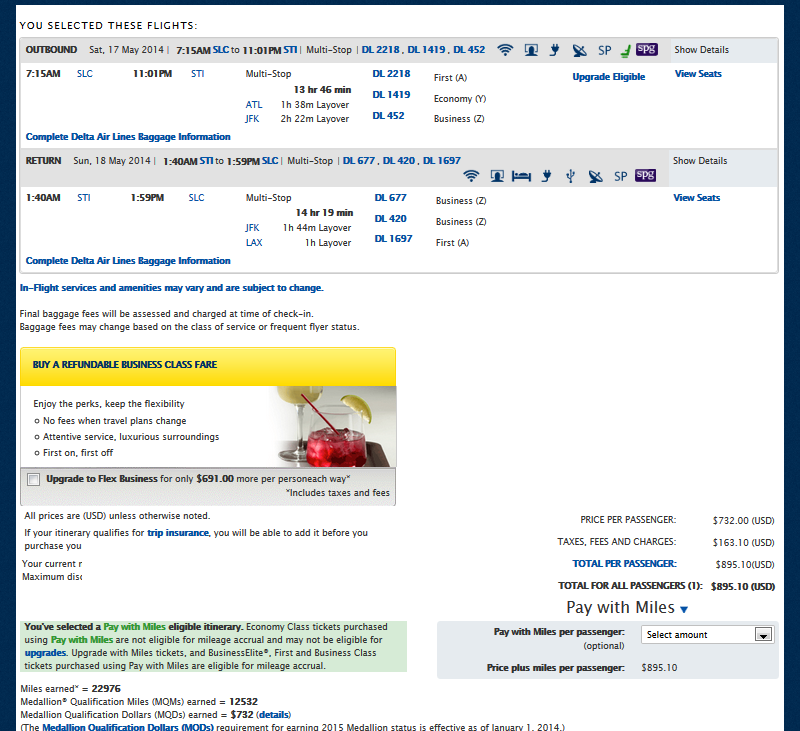Open return flight Complete Delta Baggage Information link
Screen dimensions: 800x731
tap(128, 261)
